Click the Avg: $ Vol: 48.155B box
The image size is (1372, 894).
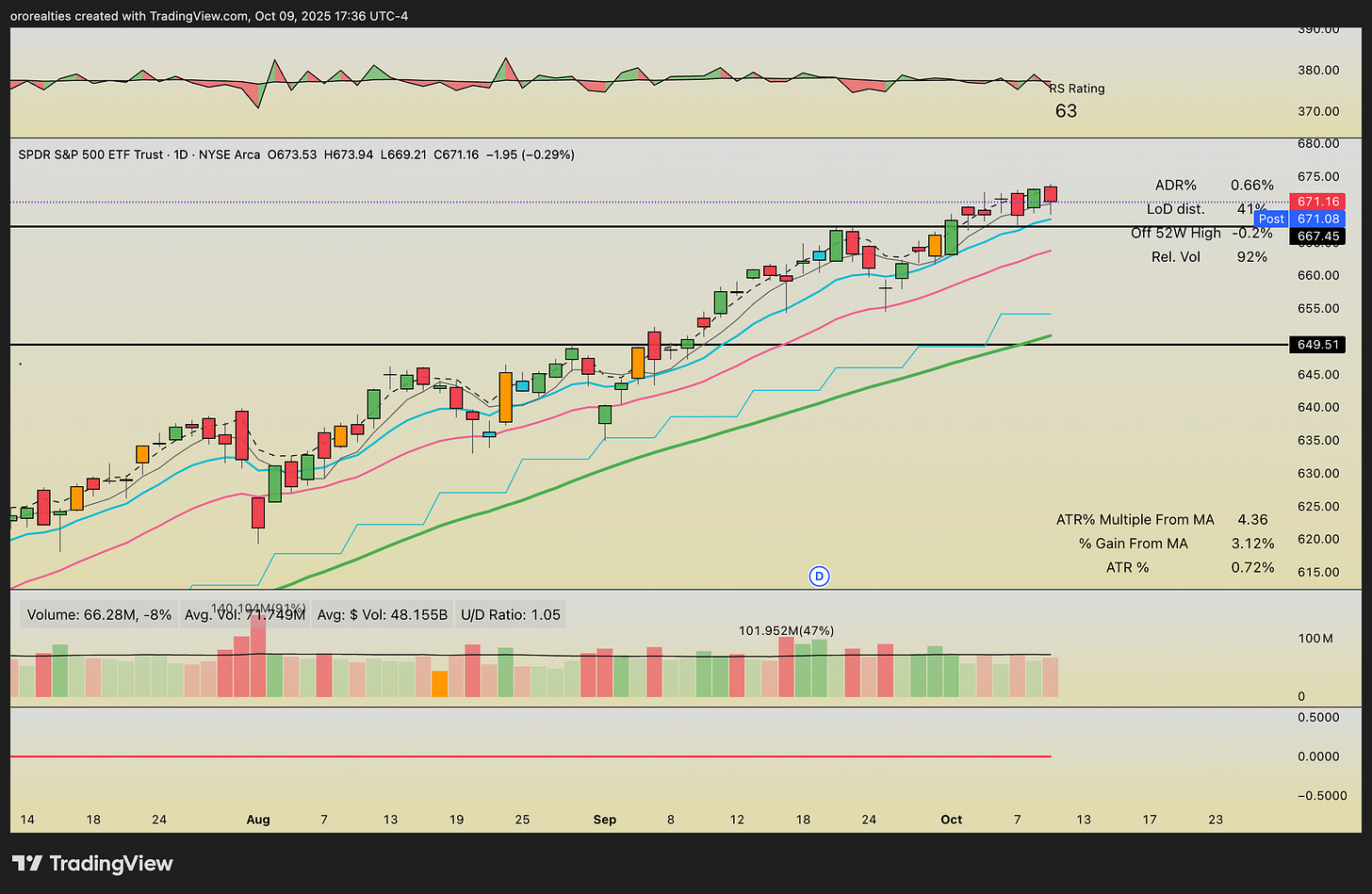[382, 614]
